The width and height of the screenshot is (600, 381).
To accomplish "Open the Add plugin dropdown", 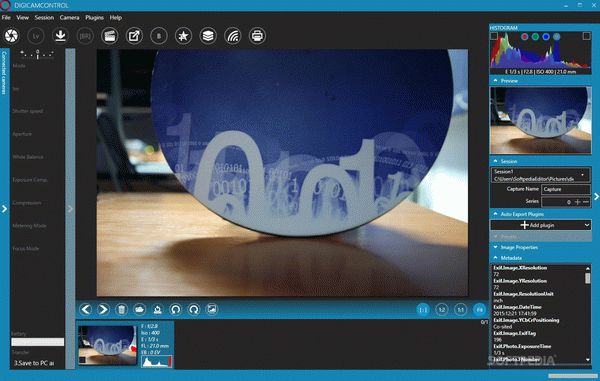I will click(541, 225).
